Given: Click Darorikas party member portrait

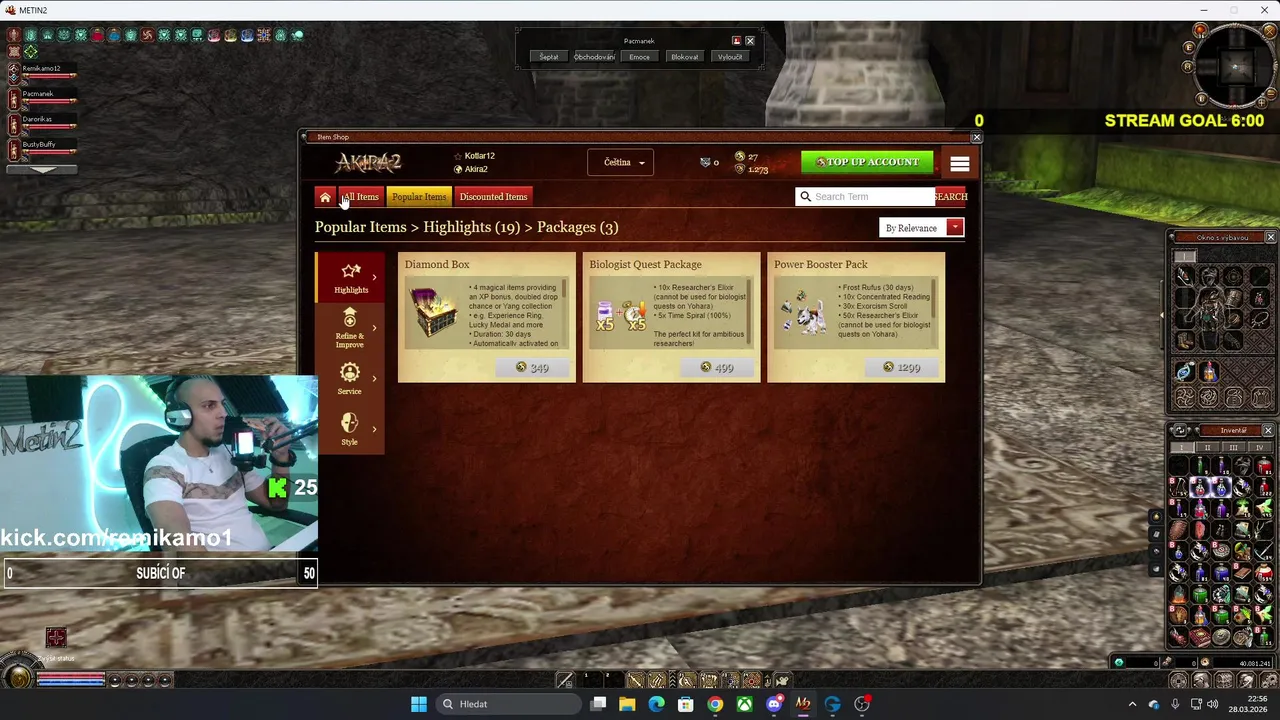Looking at the screenshot, I should tap(14, 125).
